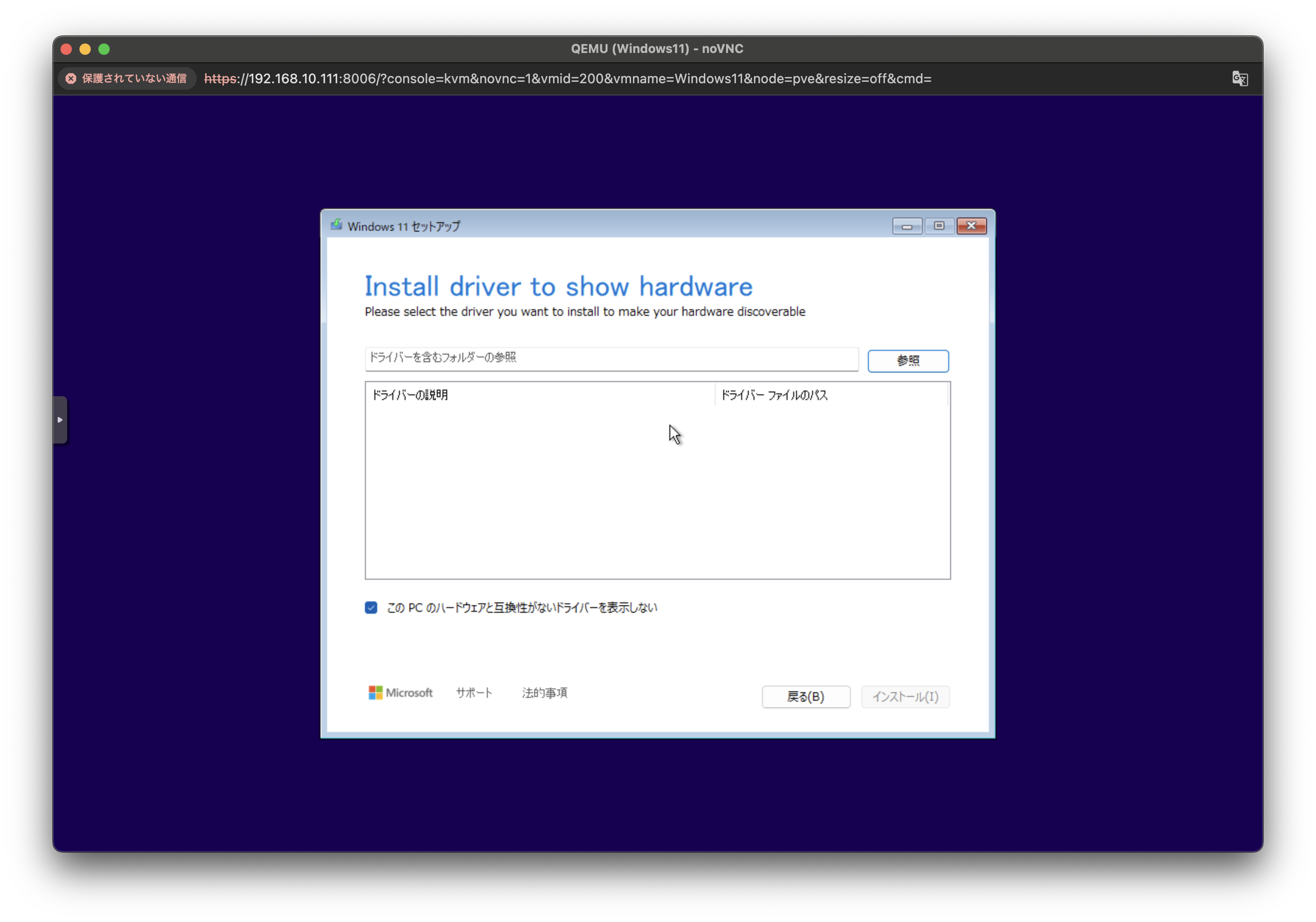The image size is (1316, 922).
Task: Expand the noVNC side control panel
Action: coord(60,420)
